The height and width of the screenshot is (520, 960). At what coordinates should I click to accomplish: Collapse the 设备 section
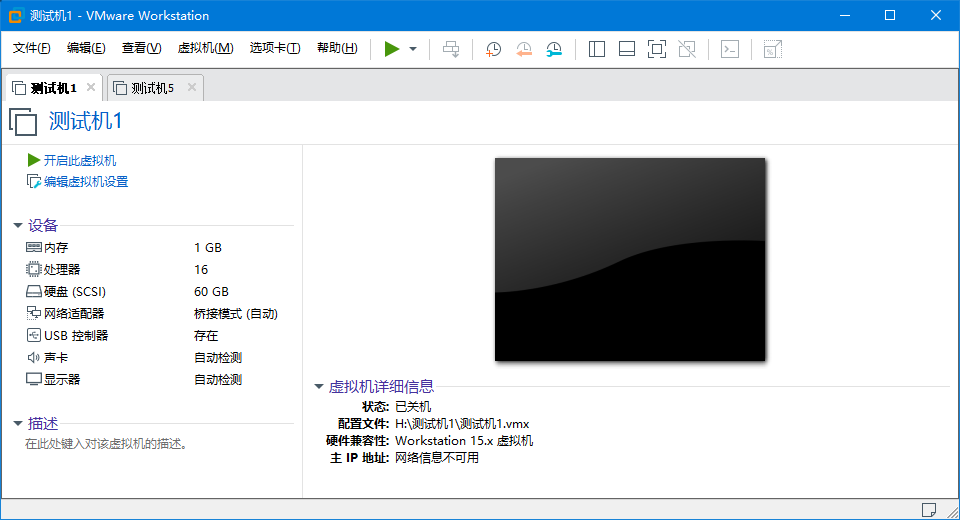18,225
